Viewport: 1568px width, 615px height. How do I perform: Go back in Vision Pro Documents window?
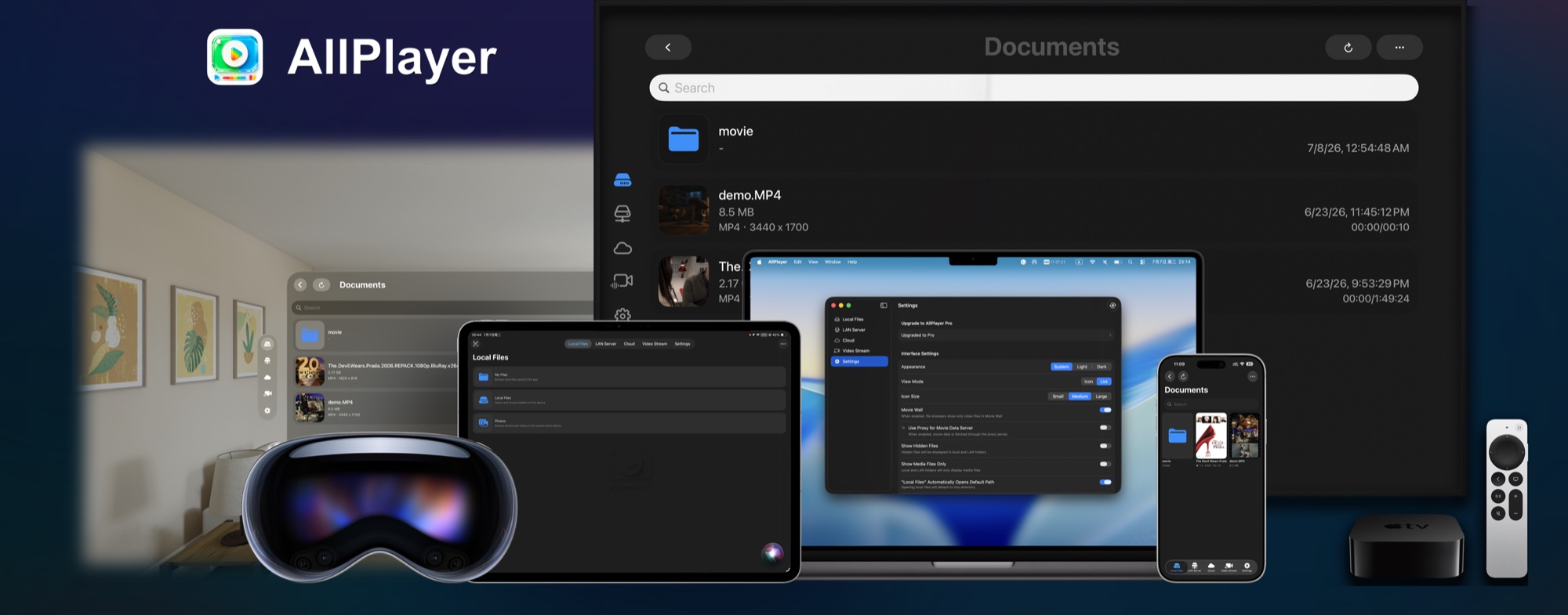300,284
